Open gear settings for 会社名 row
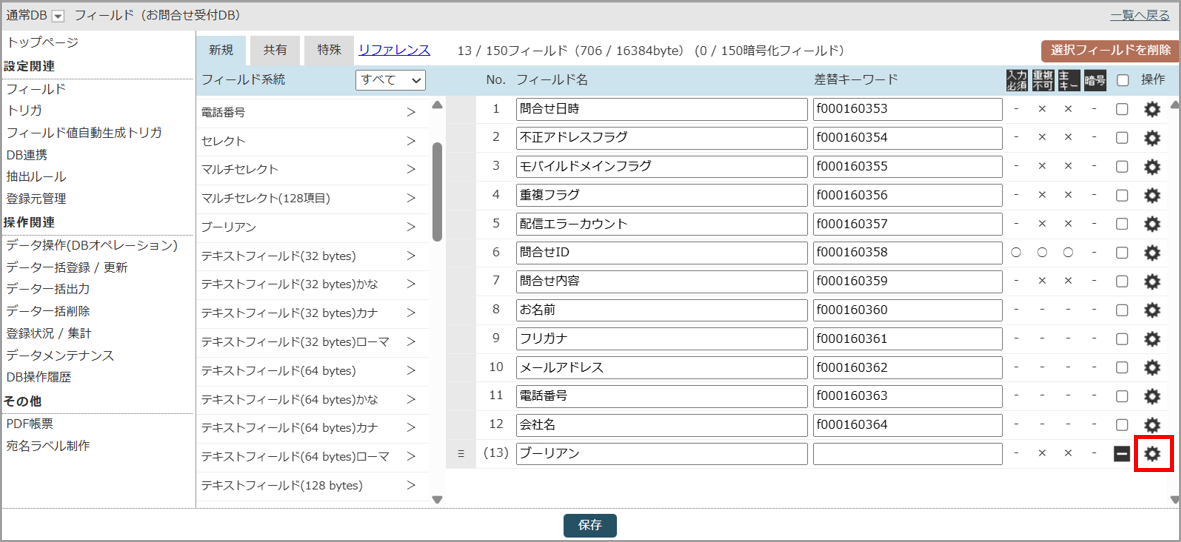Image resolution: width=1181 pixels, height=542 pixels. pyautogui.click(x=1152, y=425)
